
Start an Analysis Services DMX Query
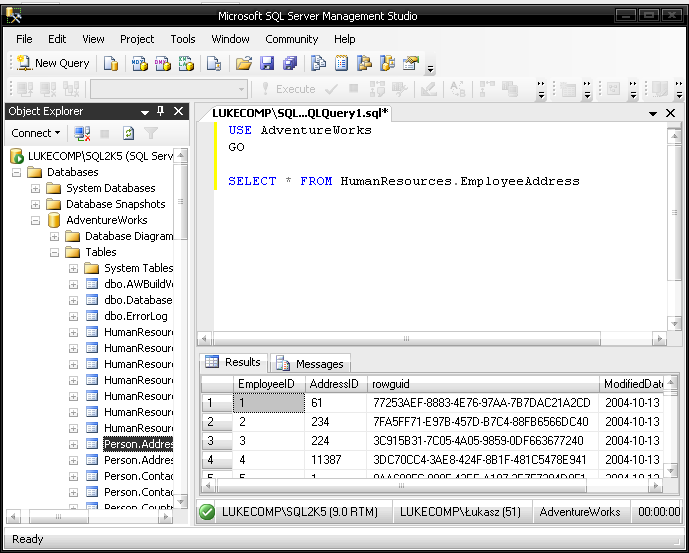[x=163, y=63]
